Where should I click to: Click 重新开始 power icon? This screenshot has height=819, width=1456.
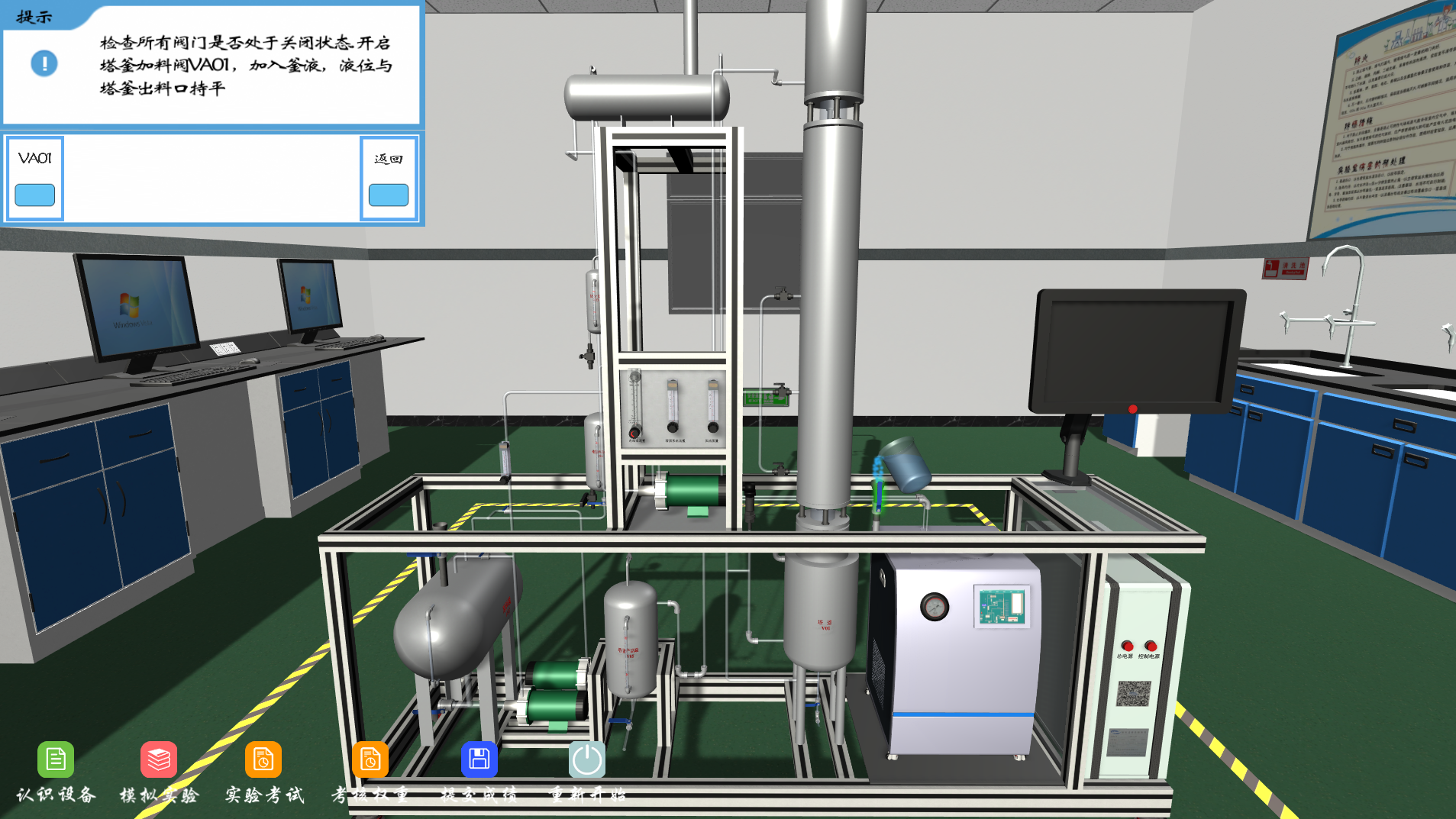click(587, 759)
